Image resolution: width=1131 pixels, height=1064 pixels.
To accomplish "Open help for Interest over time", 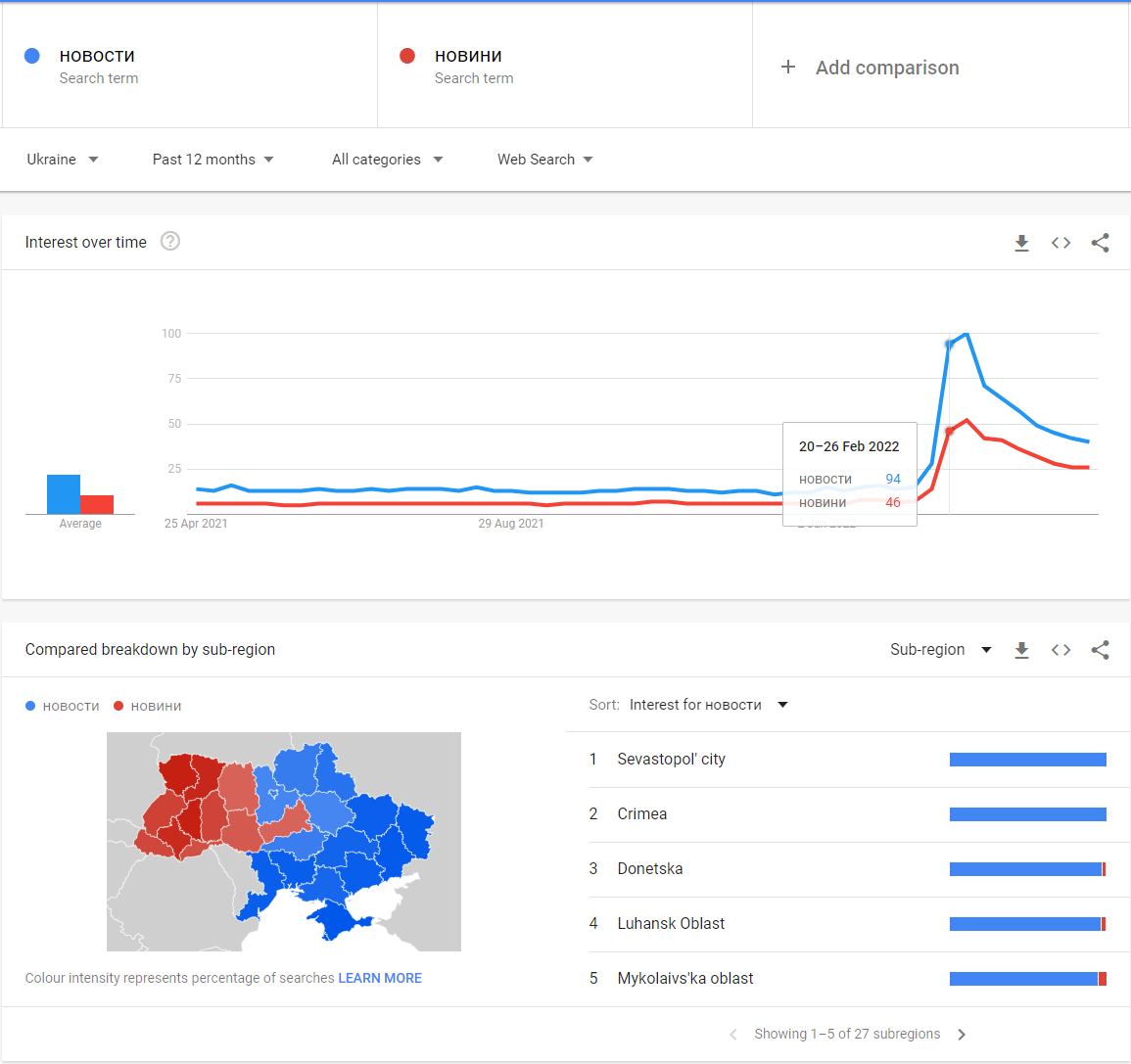I will pos(170,241).
